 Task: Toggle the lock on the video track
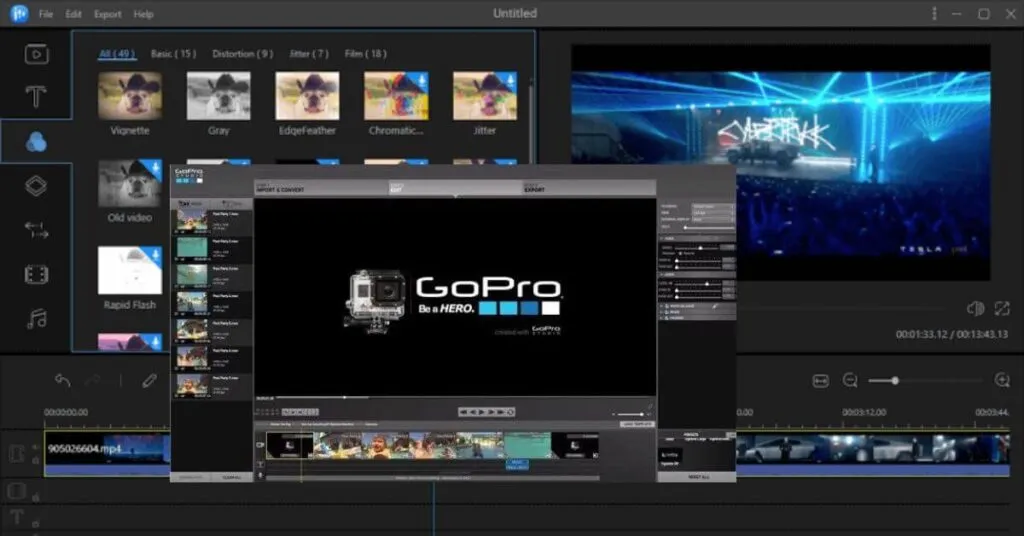36,460
